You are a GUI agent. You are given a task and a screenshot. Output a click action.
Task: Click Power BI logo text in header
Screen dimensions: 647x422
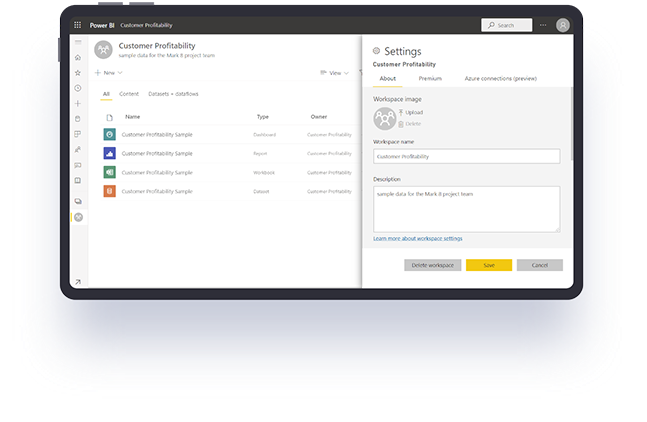tap(102, 25)
